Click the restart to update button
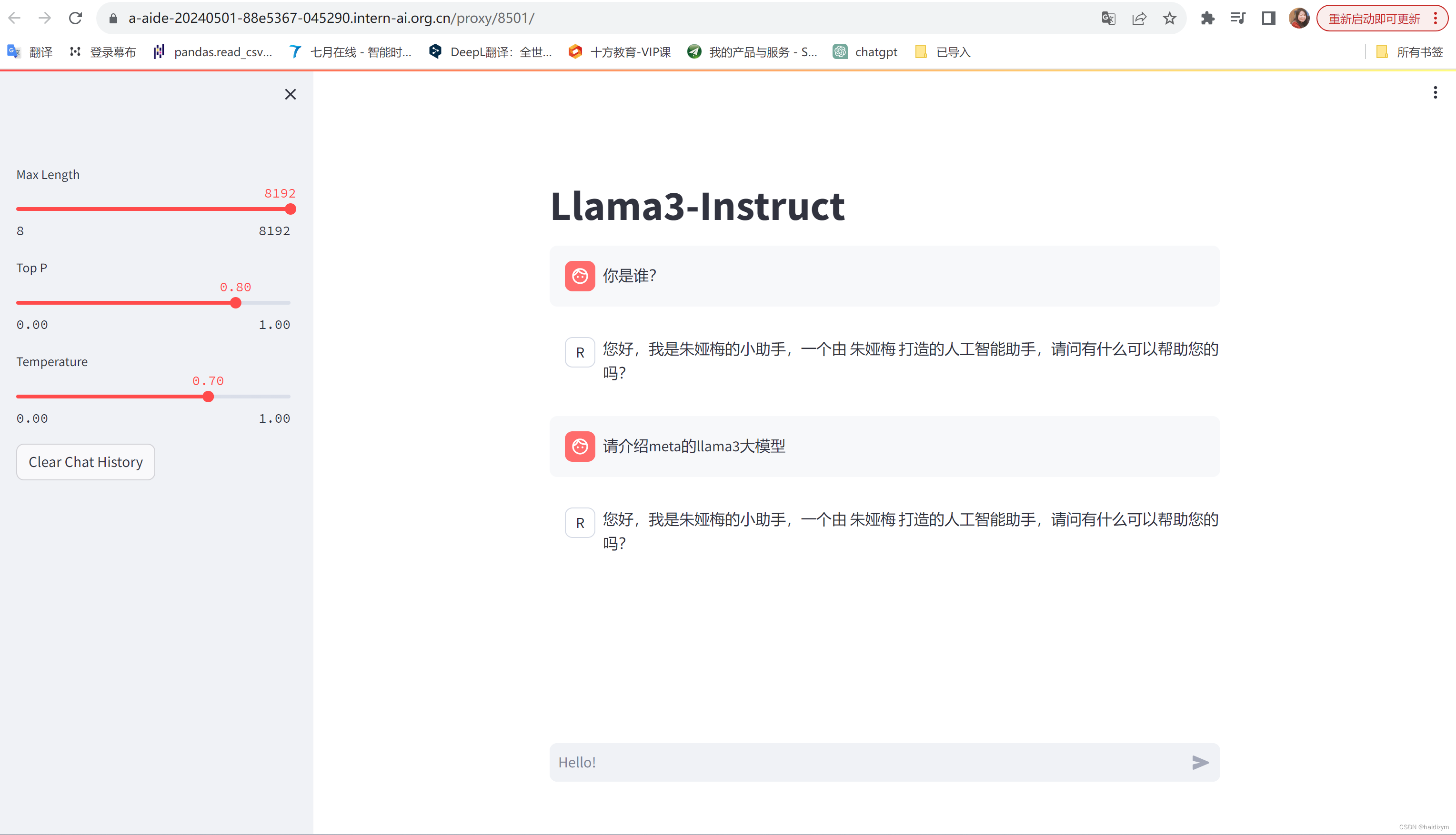The width and height of the screenshot is (1456, 835). click(x=1374, y=19)
